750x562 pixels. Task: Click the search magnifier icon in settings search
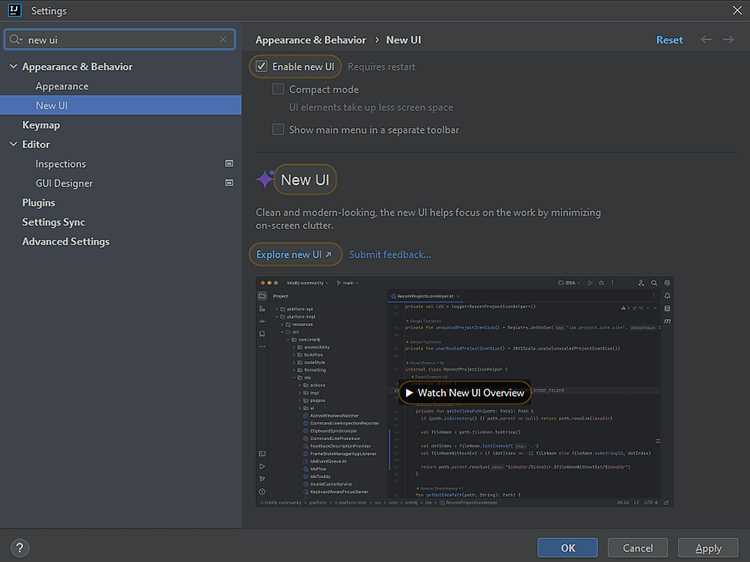point(15,39)
